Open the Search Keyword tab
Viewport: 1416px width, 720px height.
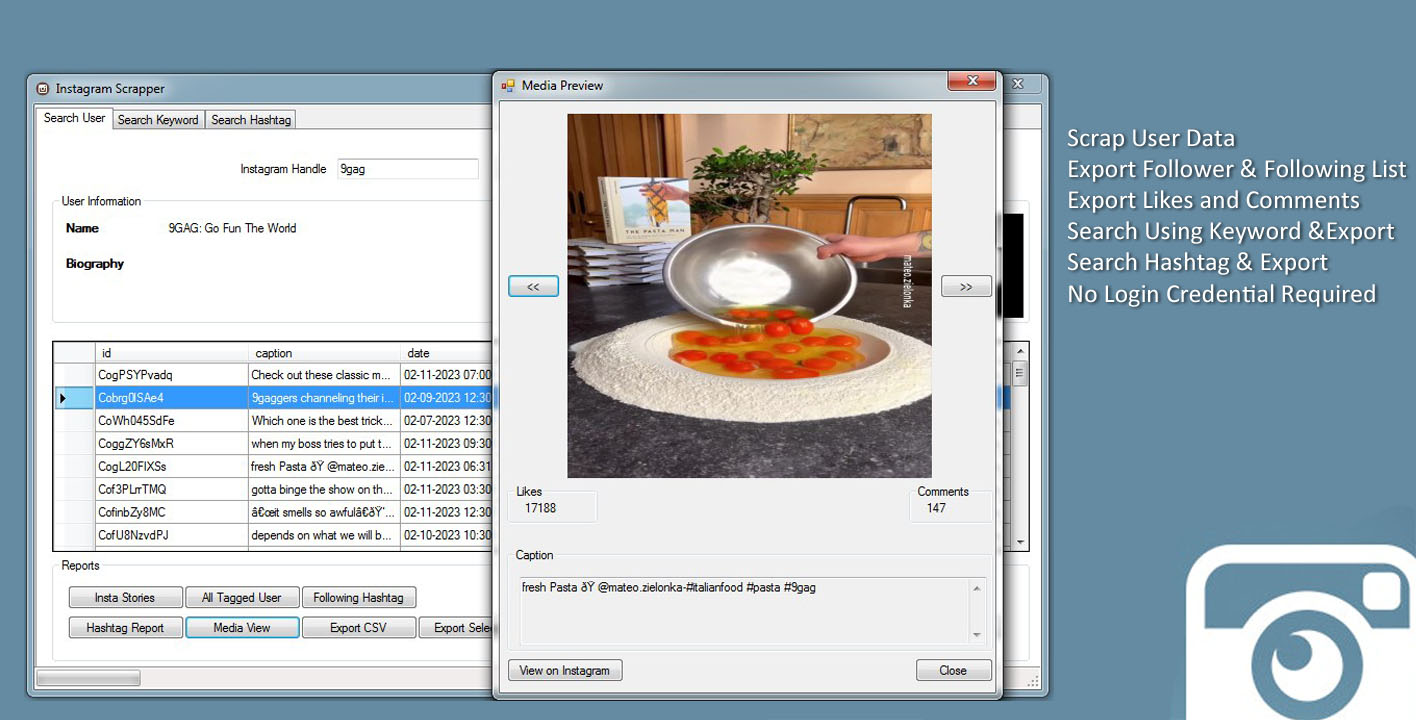click(158, 120)
